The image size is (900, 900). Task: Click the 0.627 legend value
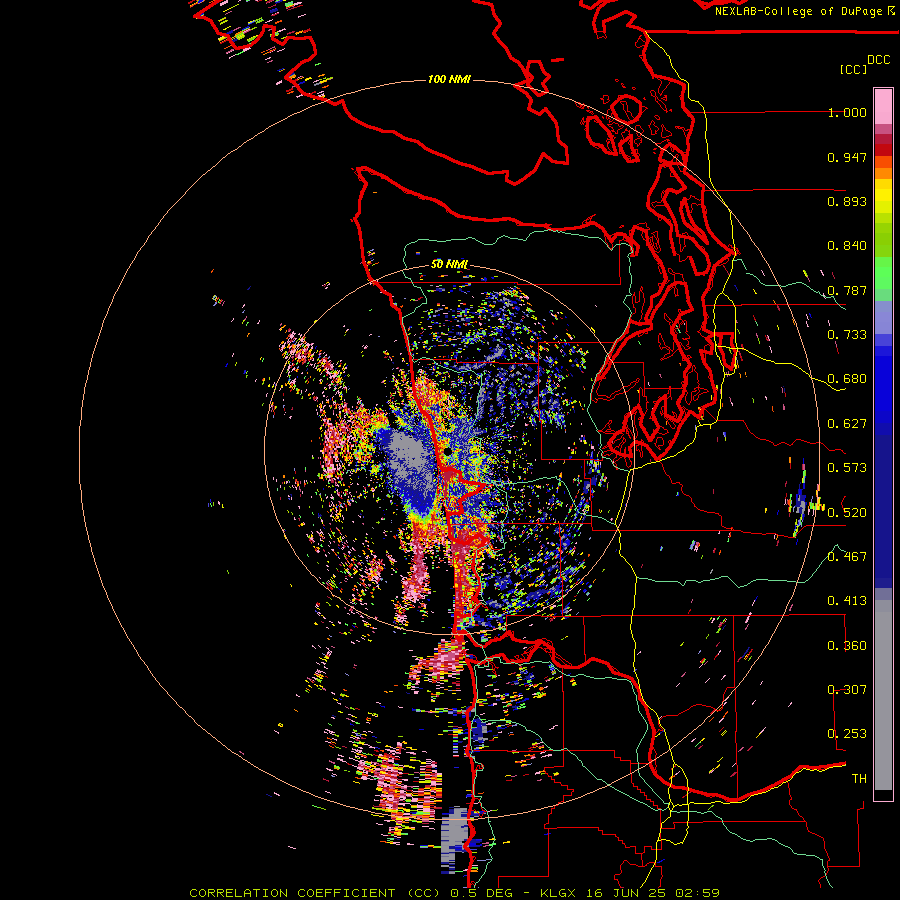pyautogui.click(x=847, y=424)
